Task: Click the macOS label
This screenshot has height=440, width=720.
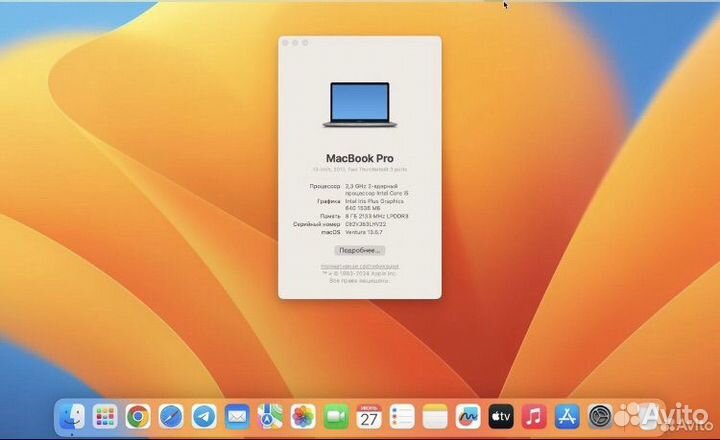Action: pyautogui.click(x=331, y=232)
